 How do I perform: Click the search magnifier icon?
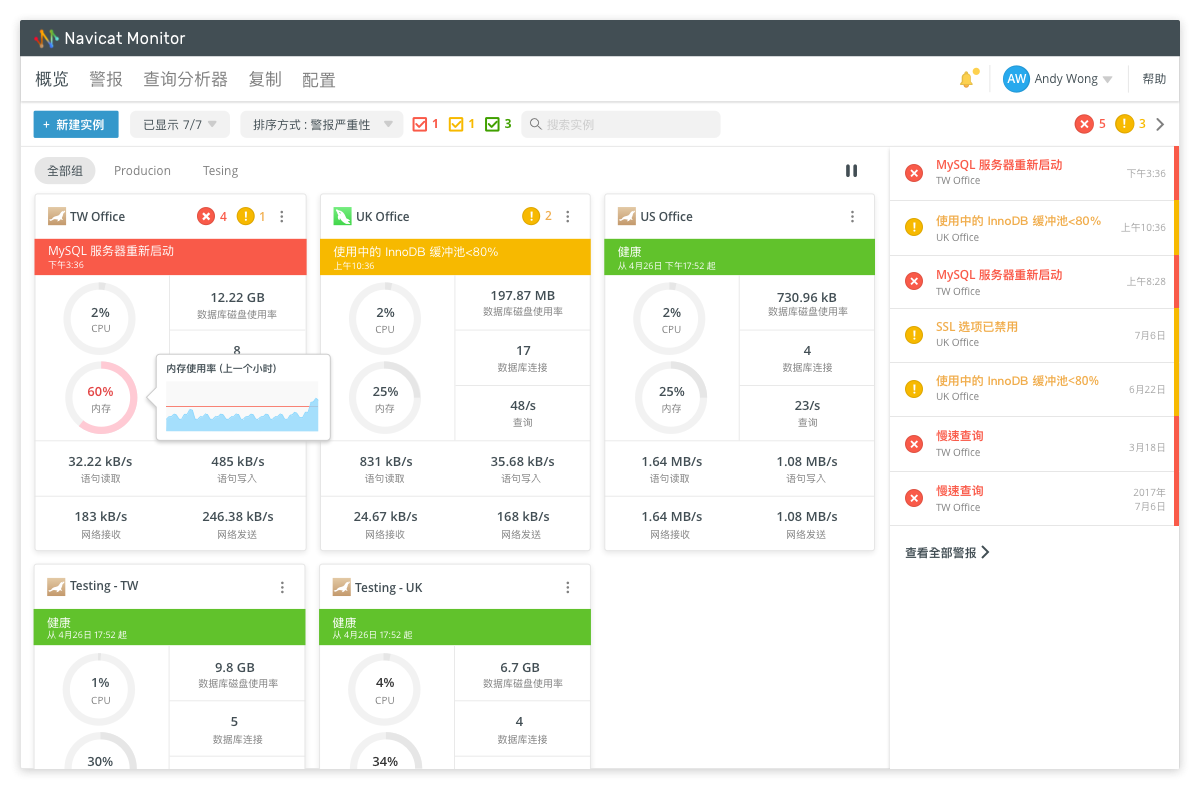pos(536,124)
